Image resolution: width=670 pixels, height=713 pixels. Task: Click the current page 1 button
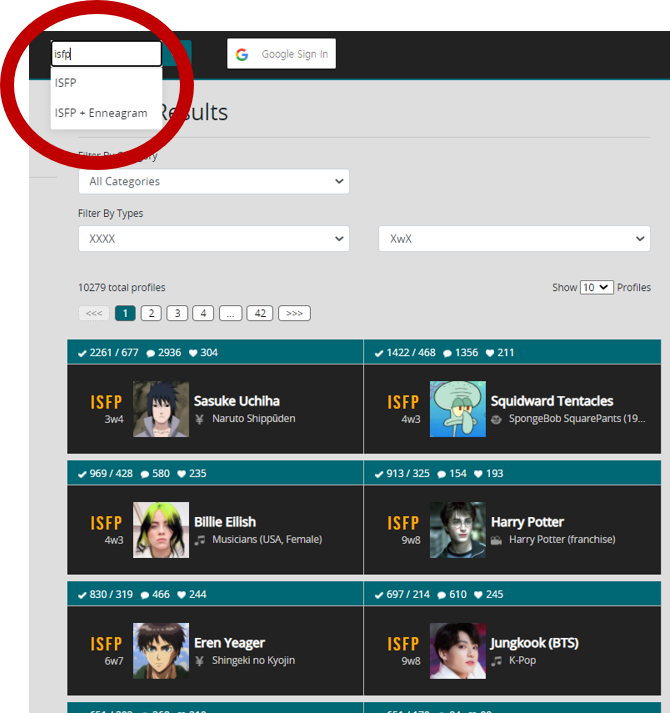click(x=125, y=313)
